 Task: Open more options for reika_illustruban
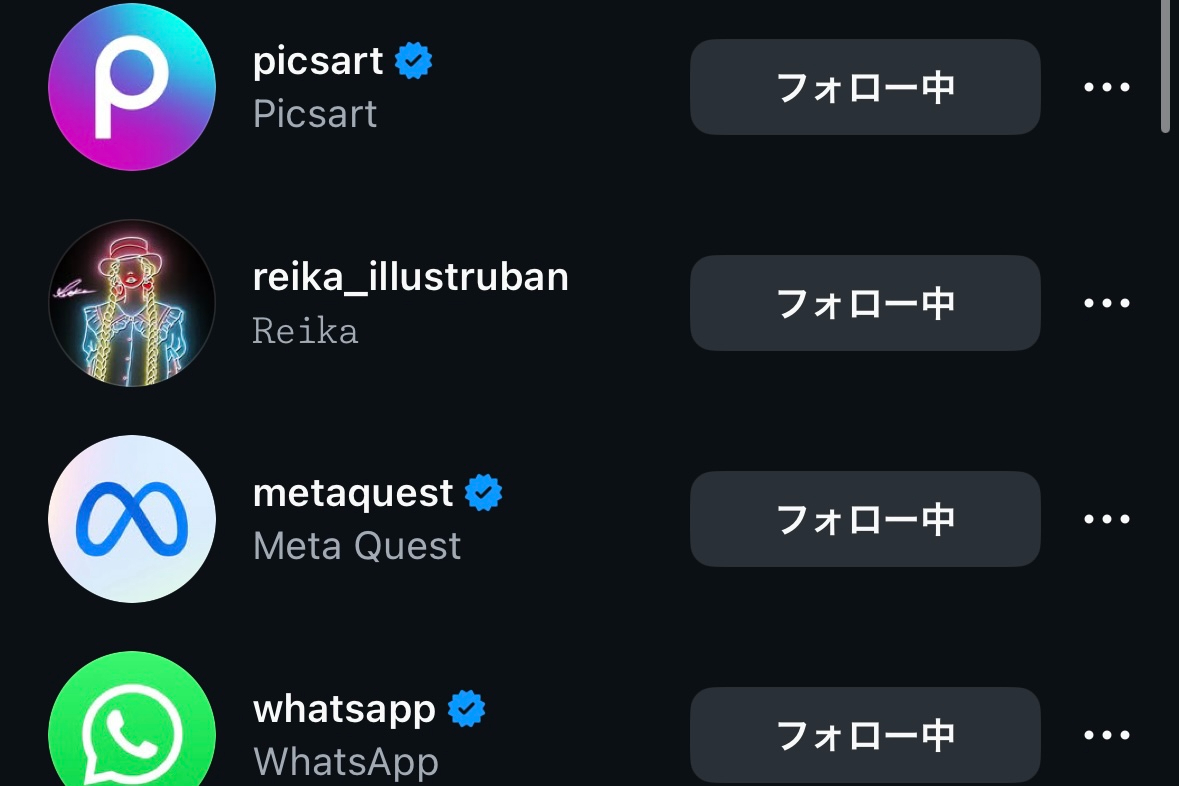[x=1107, y=303]
